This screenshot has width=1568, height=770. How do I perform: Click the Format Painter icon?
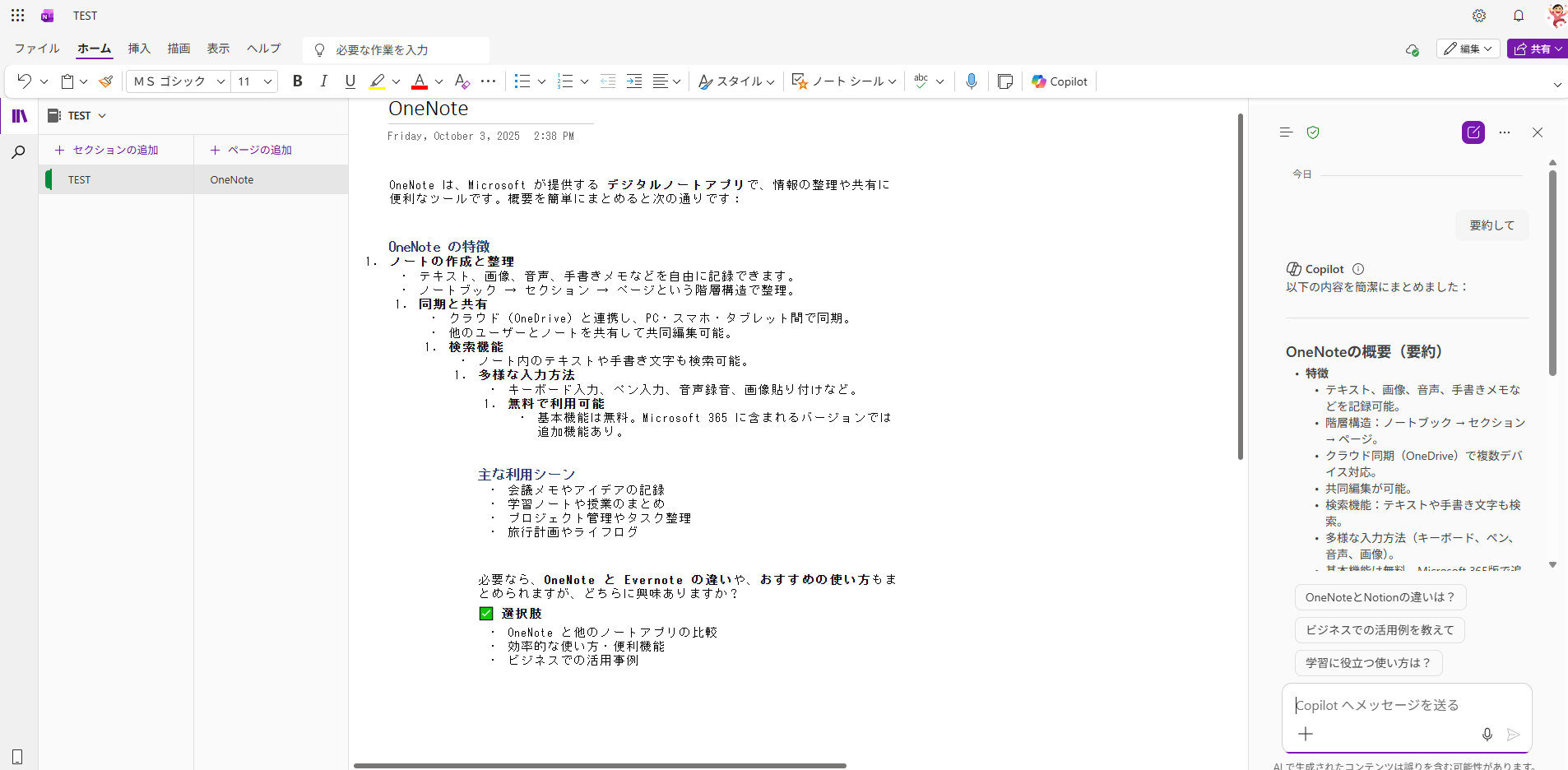pos(105,81)
